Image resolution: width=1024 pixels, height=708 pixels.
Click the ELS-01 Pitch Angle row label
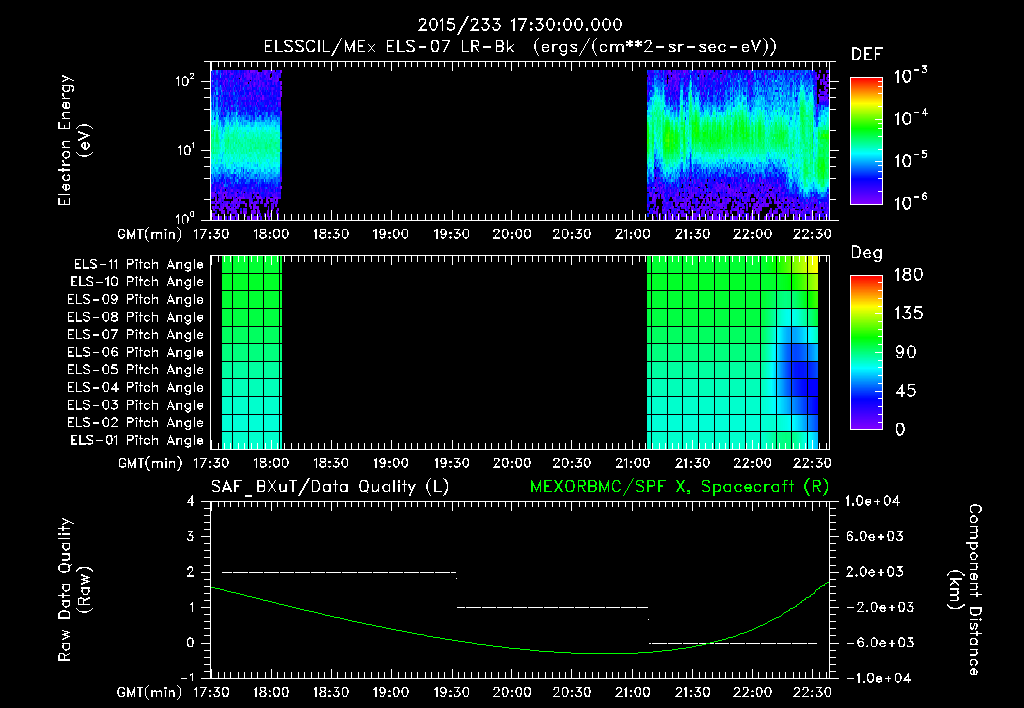pyautogui.click(x=137, y=440)
